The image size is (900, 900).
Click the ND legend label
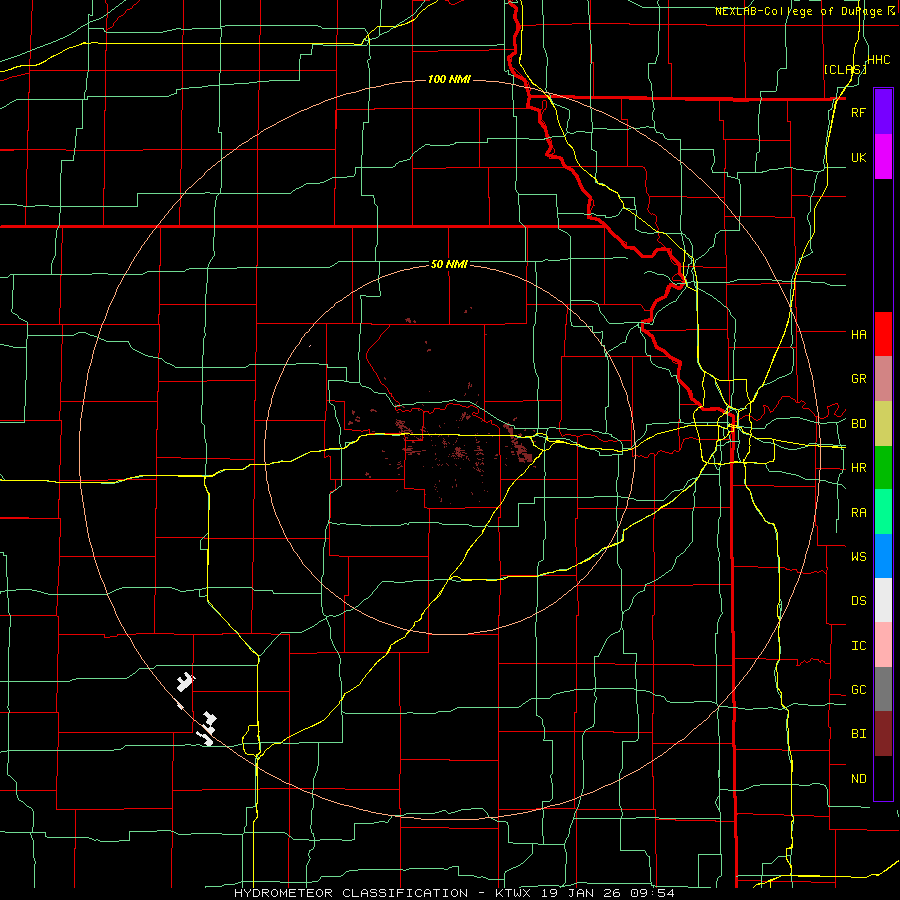[858, 778]
